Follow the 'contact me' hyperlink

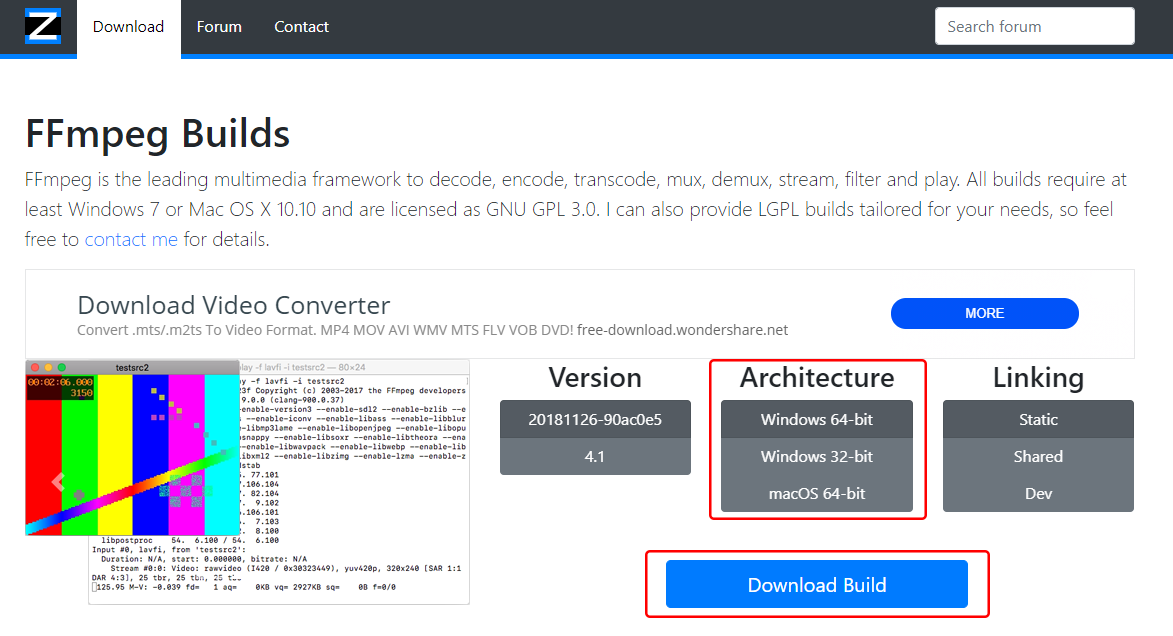coord(131,239)
